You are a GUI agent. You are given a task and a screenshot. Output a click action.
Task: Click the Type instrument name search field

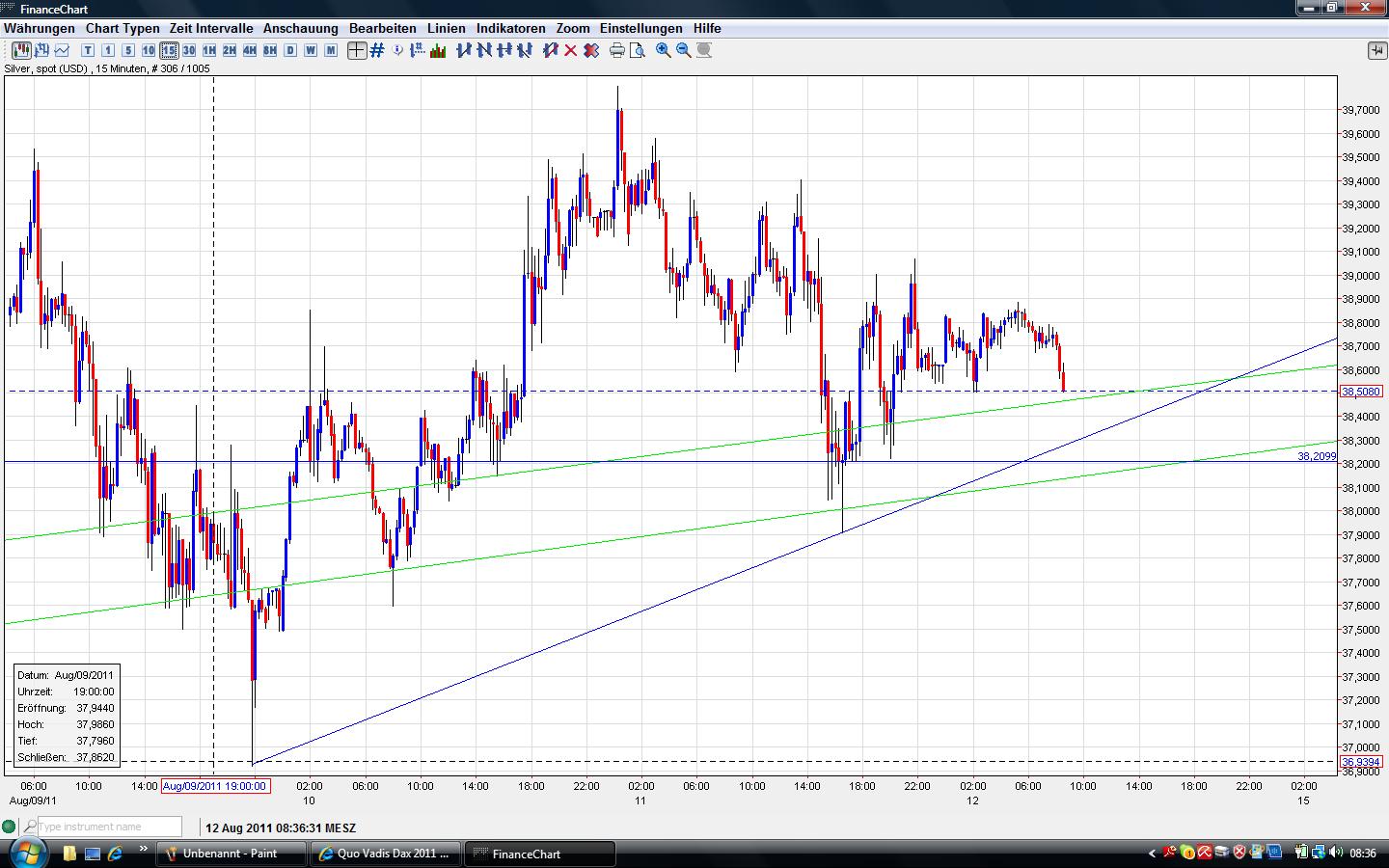[x=108, y=827]
